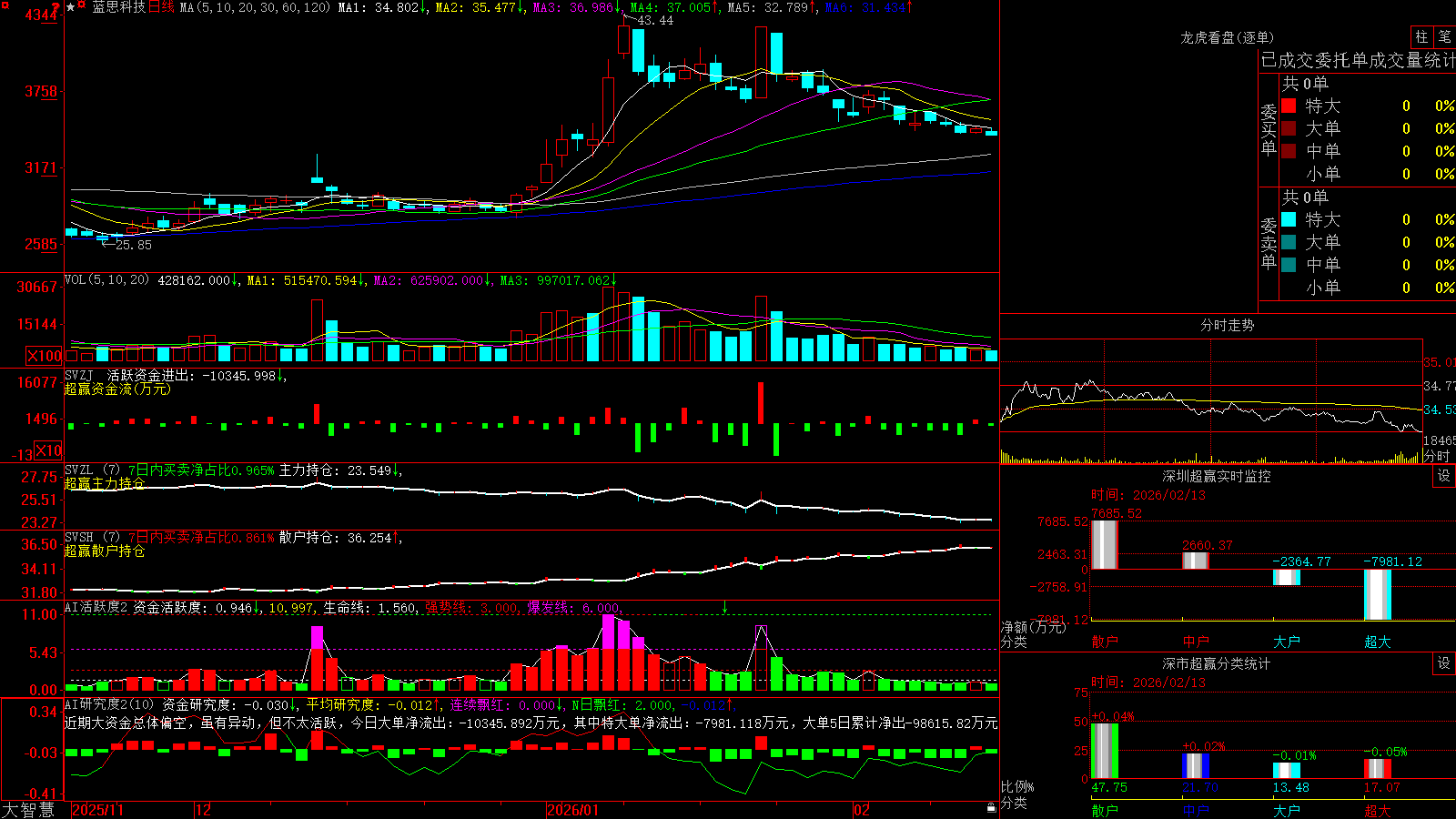Click the 17.07 超大 percentage bar
Image resolution: width=1456 pixels, height=819 pixels.
click(x=1377, y=769)
